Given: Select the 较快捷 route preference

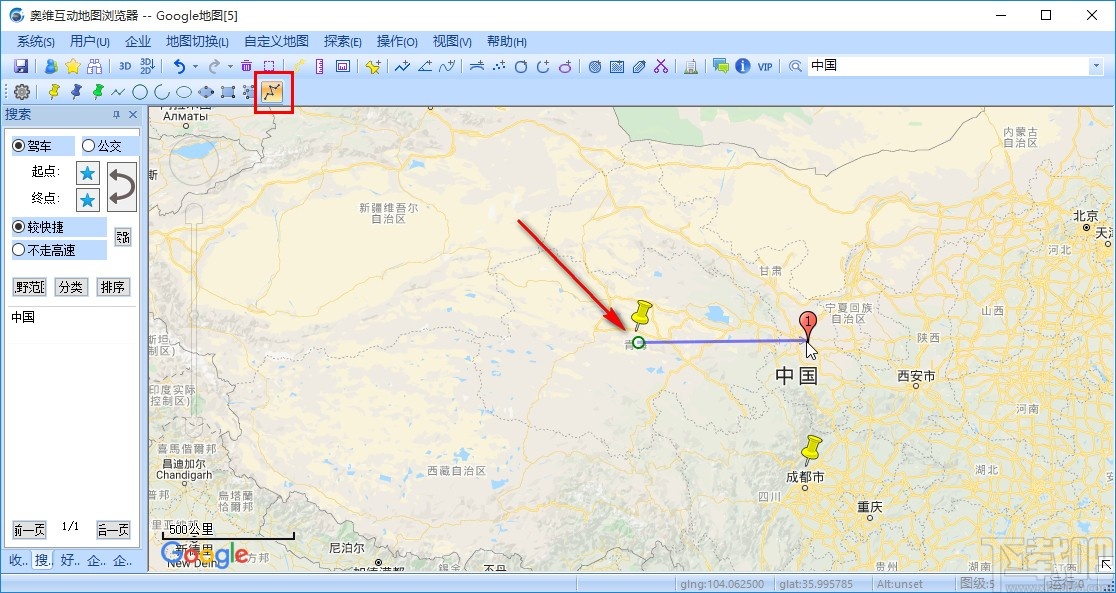Looking at the screenshot, I should (20, 227).
